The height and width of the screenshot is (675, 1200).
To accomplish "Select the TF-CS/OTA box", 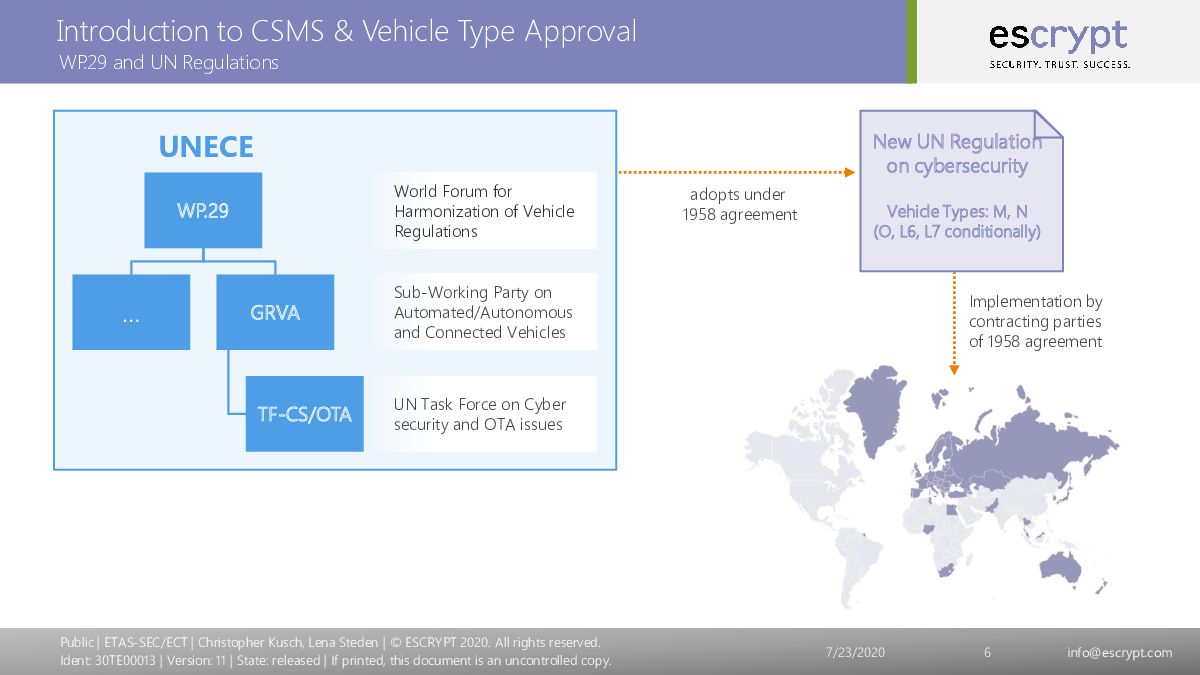I will click(x=304, y=414).
